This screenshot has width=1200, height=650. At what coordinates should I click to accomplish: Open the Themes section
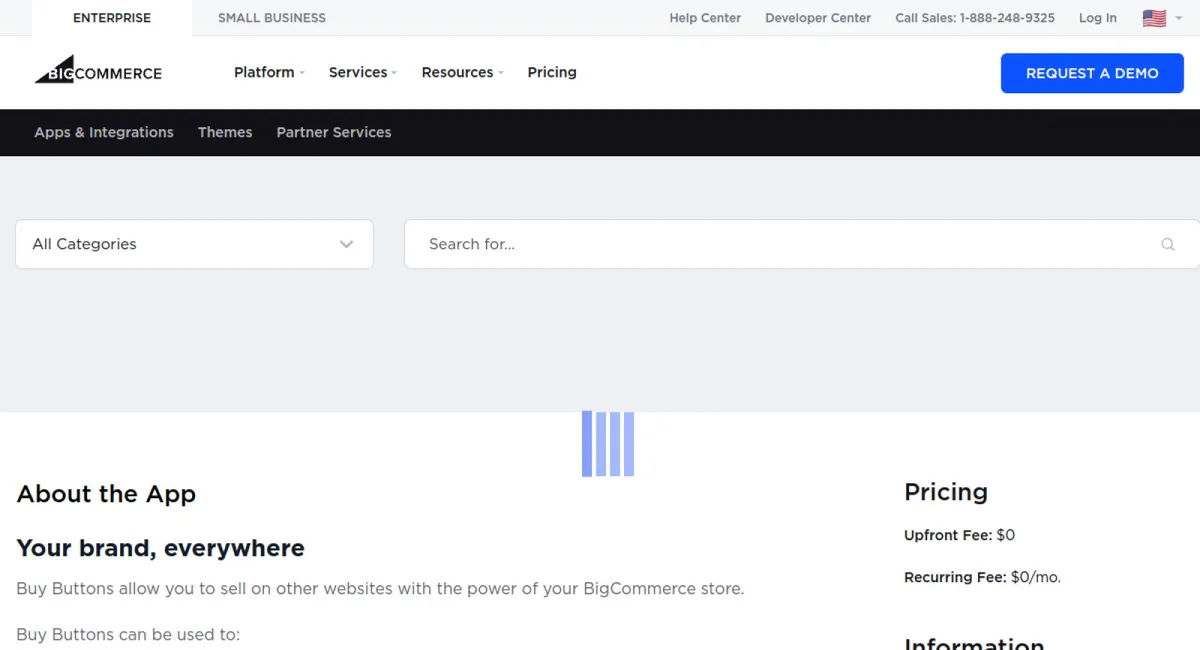(x=225, y=132)
